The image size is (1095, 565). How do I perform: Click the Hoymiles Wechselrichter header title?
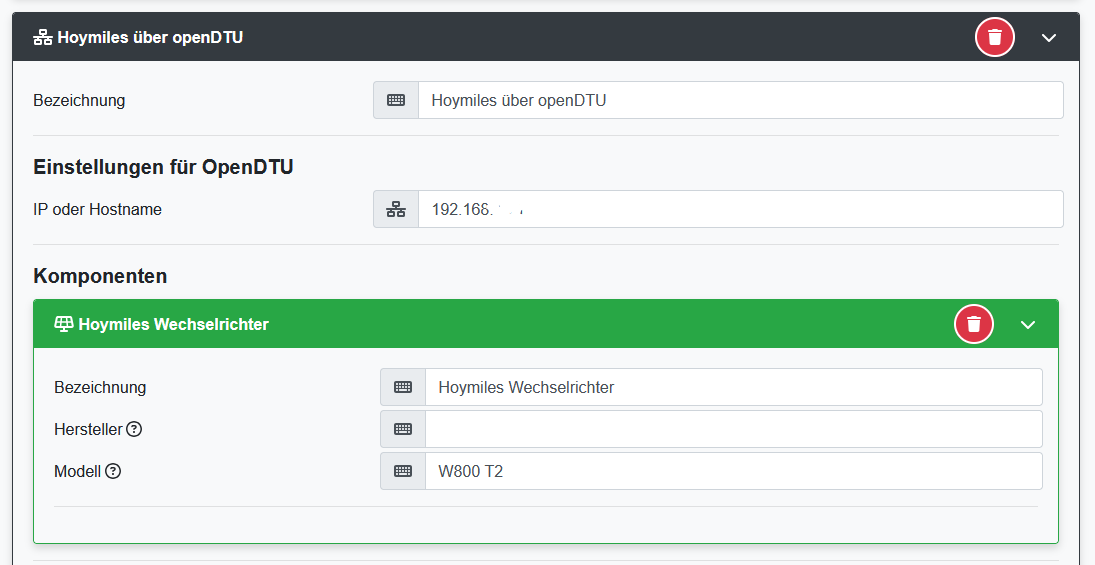pyautogui.click(x=173, y=324)
